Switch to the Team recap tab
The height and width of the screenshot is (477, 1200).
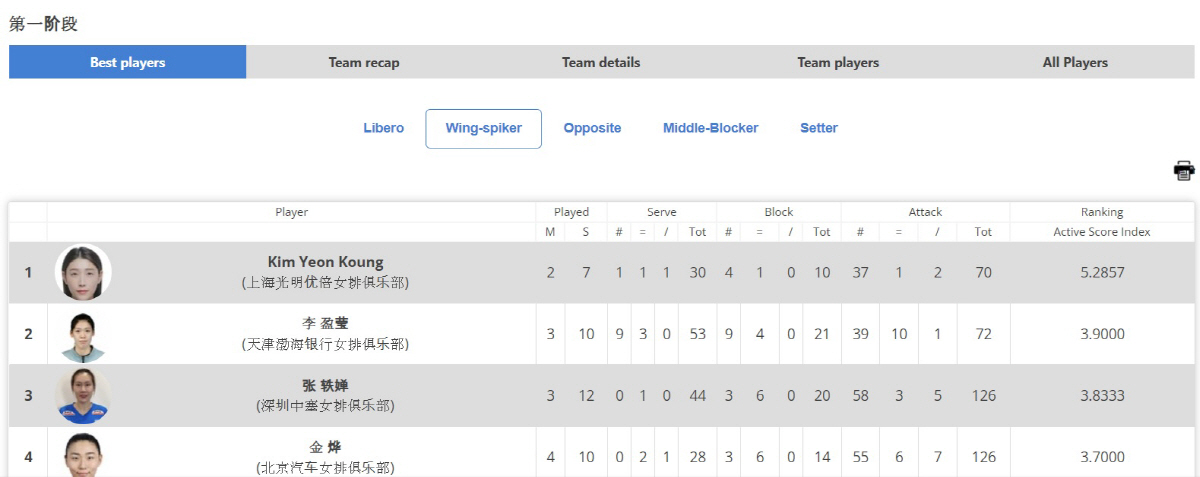[364, 62]
